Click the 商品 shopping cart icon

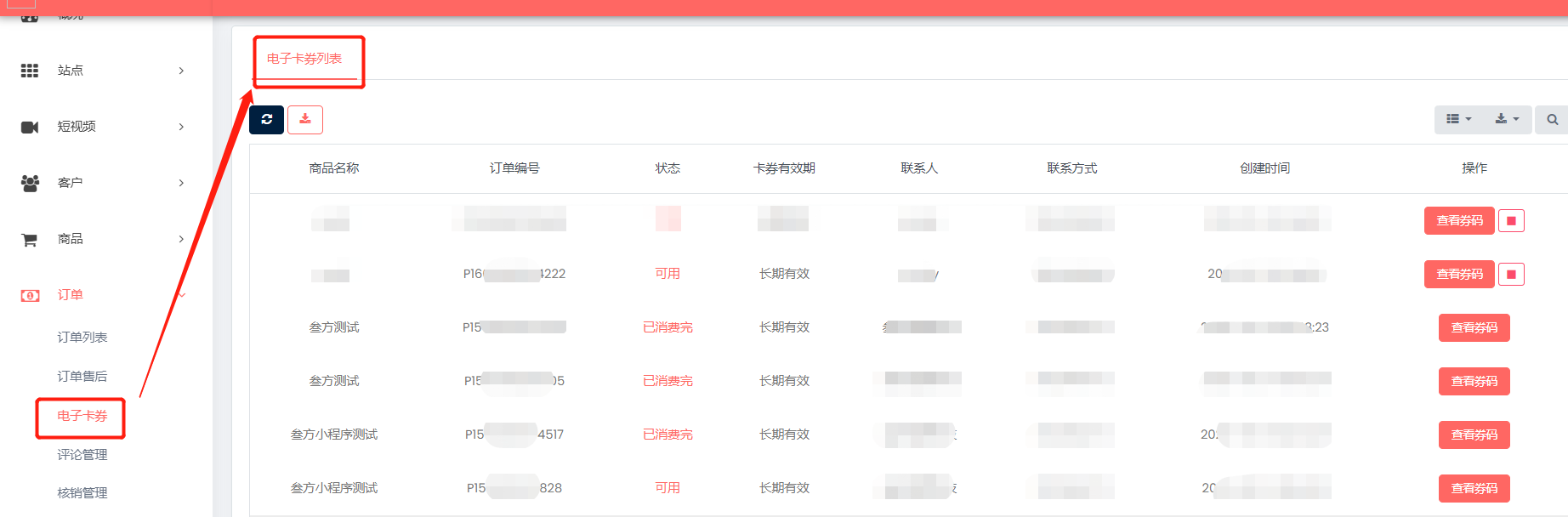(x=30, y=239)
